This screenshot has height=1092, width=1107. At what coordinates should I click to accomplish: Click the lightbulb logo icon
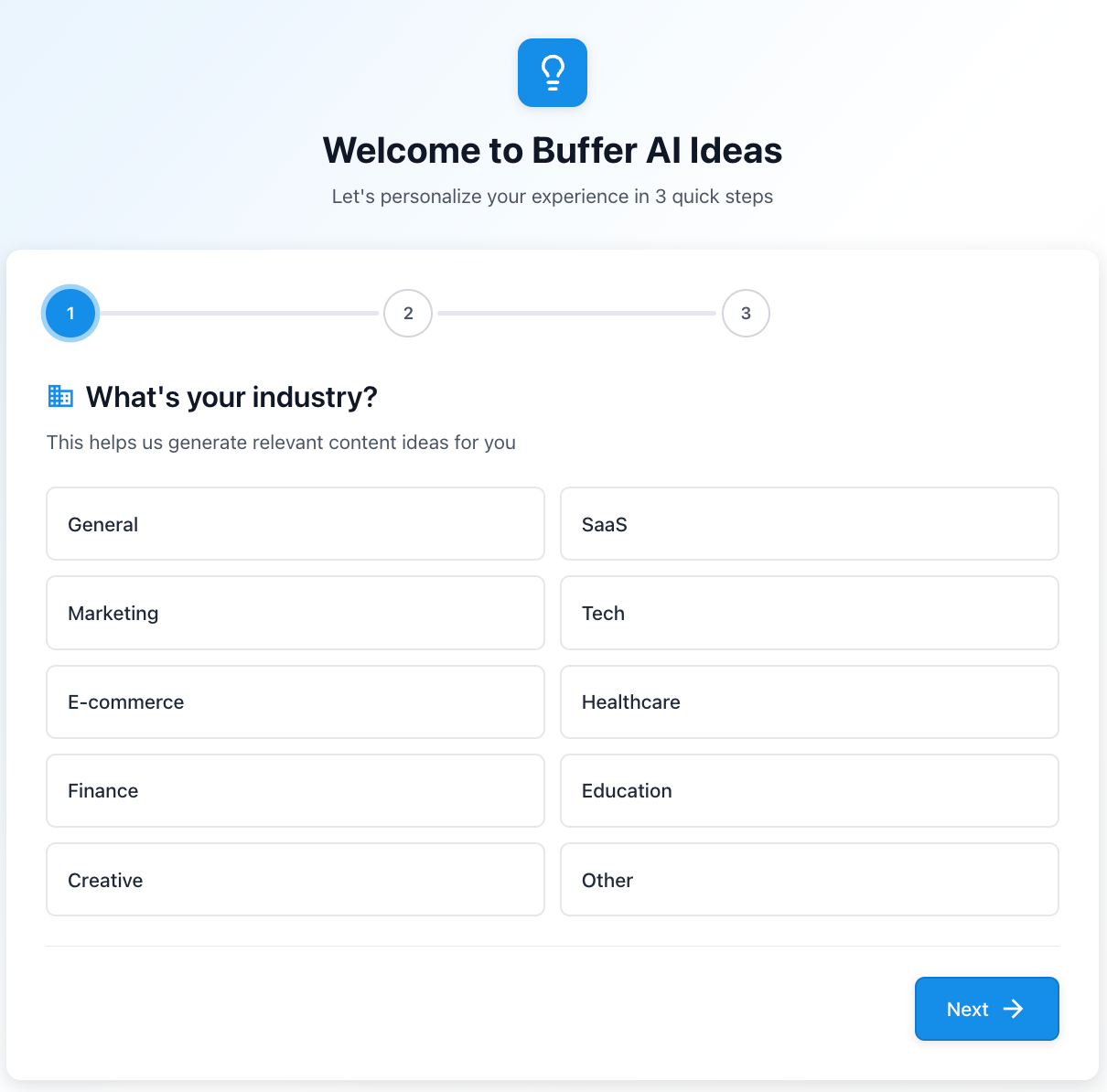click(x=553, y=72)
